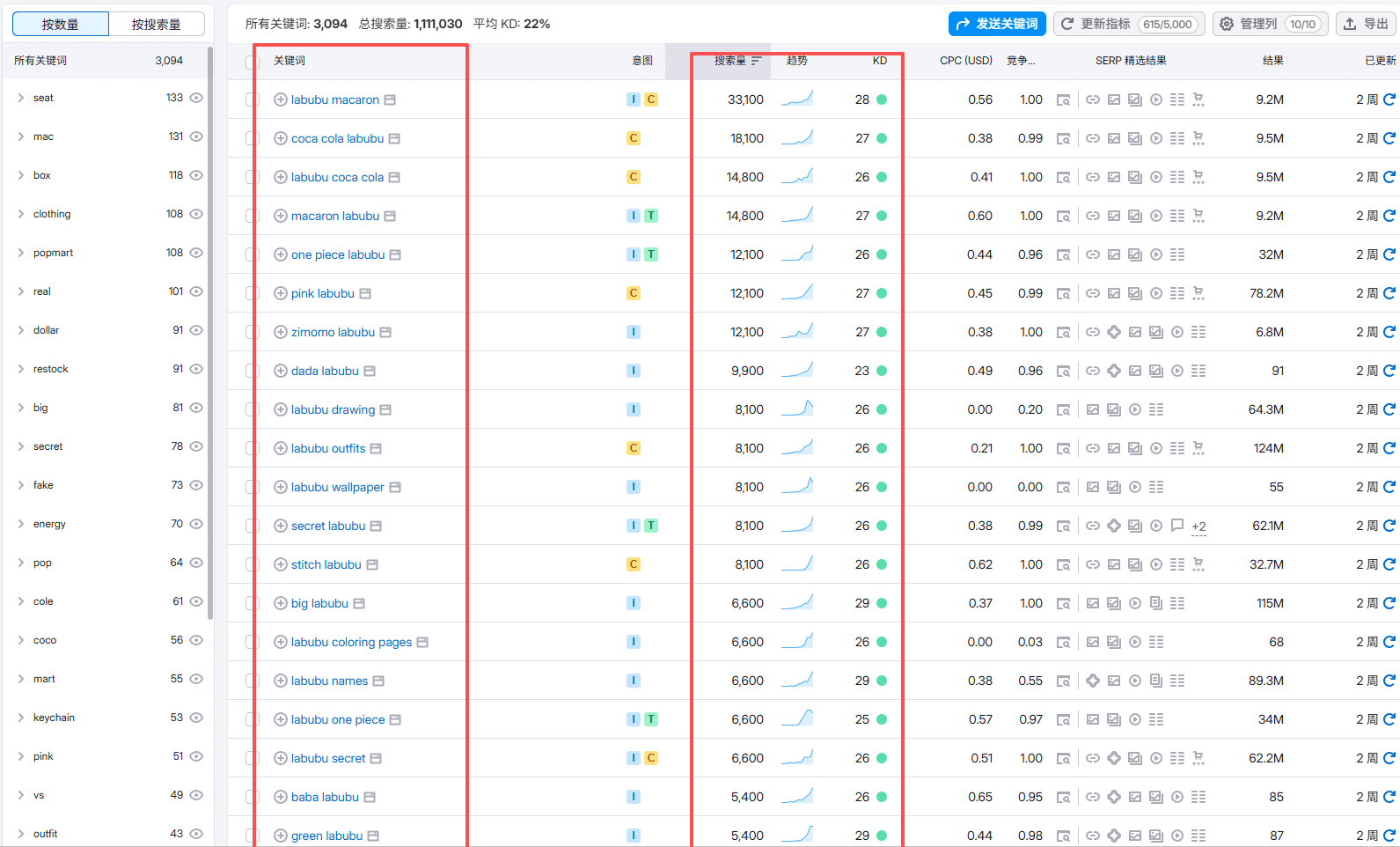Open the labubu coloring pages link

(351, 642)
